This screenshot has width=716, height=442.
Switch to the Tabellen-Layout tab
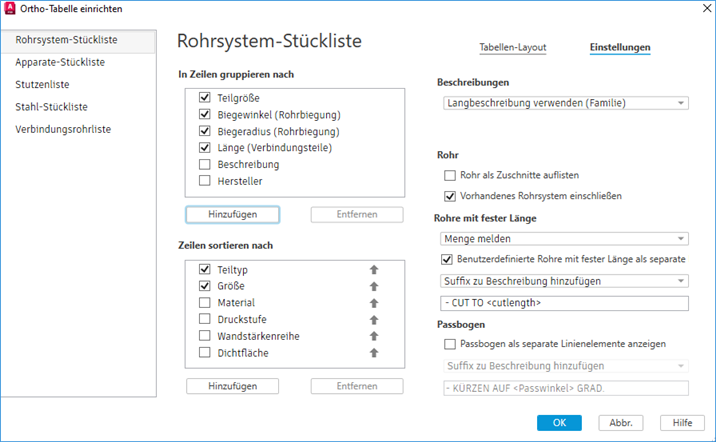(513, 47)
